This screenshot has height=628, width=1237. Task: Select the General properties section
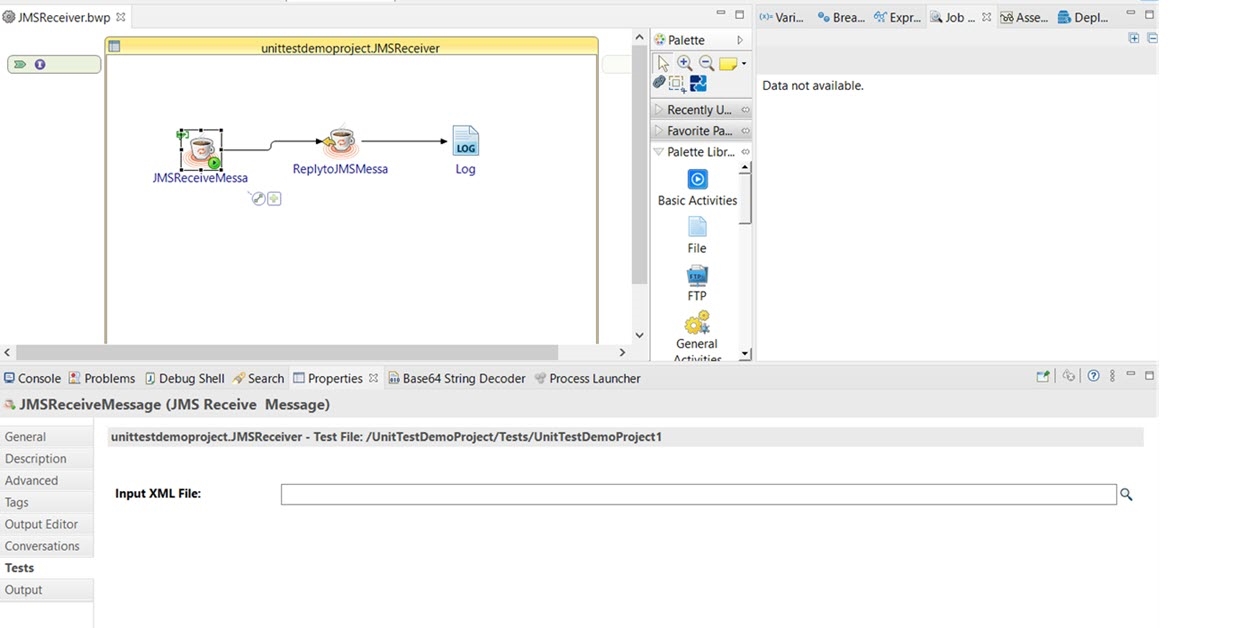(46, 437)
